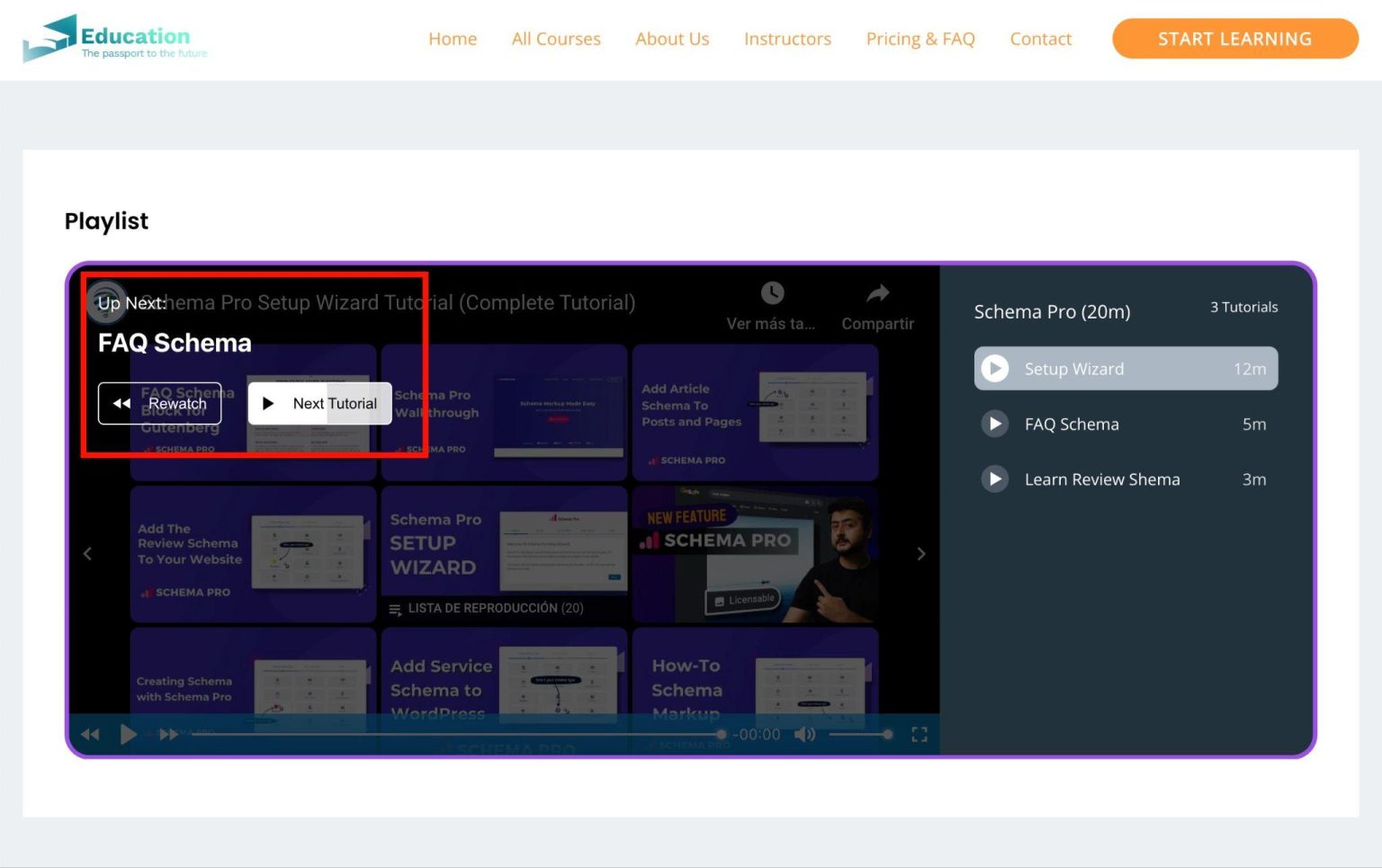
Task: Click the Next Tutorial button
Action: (320, 403)
